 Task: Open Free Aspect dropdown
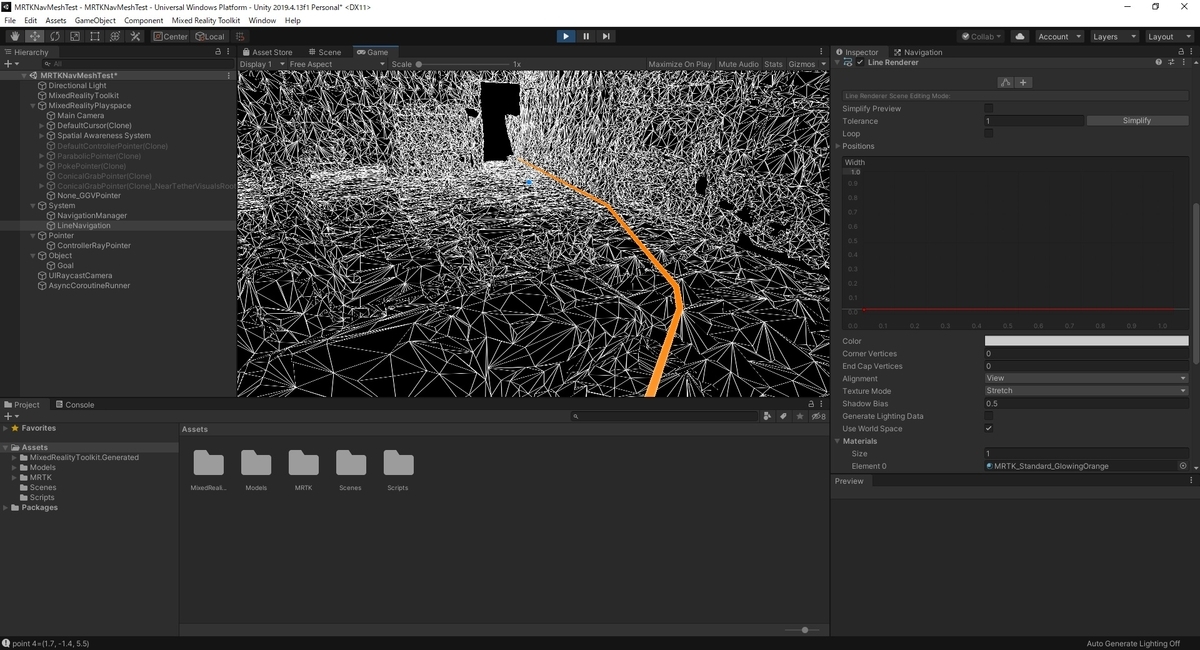tap(337, 64)
